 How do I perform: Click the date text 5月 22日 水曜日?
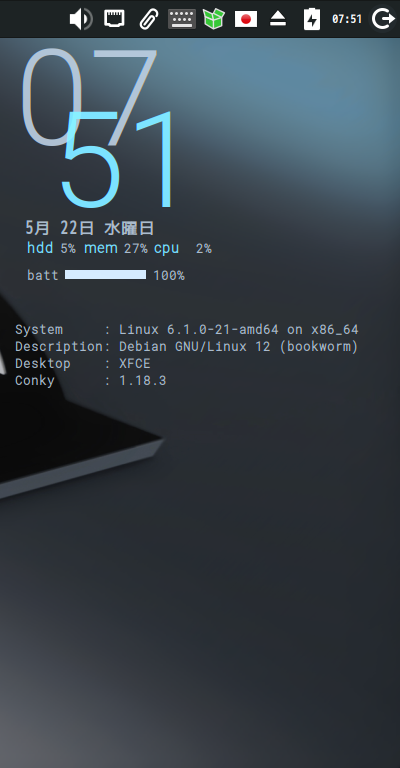point(90,228)
